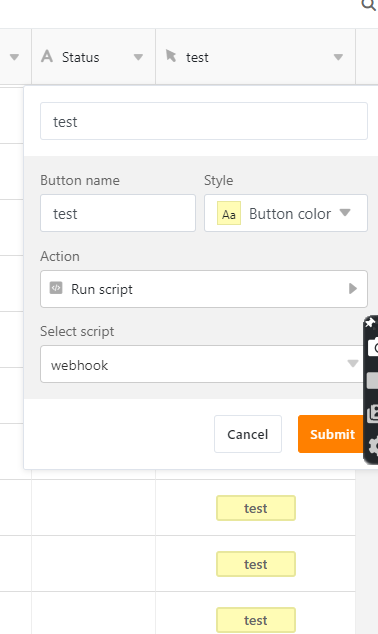378x634 pixels.
Task: Click the Button name input field
Action: tap(118, 213)
